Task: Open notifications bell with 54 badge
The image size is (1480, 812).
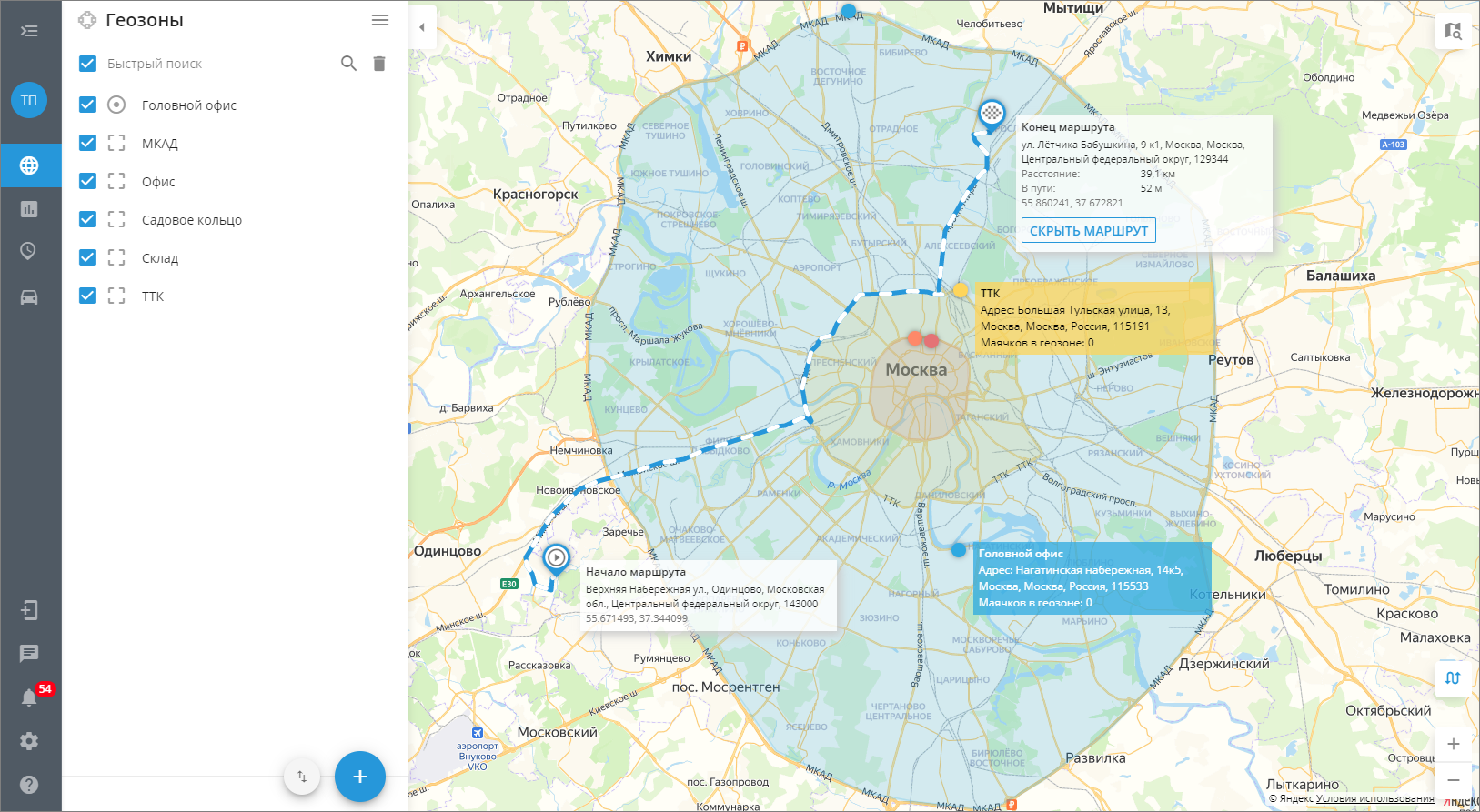Action: [31, 697]
